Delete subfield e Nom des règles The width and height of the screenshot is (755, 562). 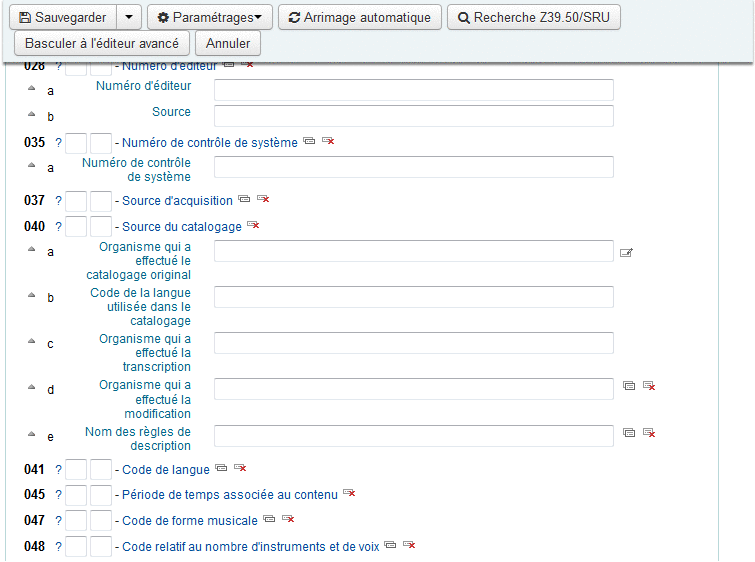pyautogui.click(x=649, y=432)
